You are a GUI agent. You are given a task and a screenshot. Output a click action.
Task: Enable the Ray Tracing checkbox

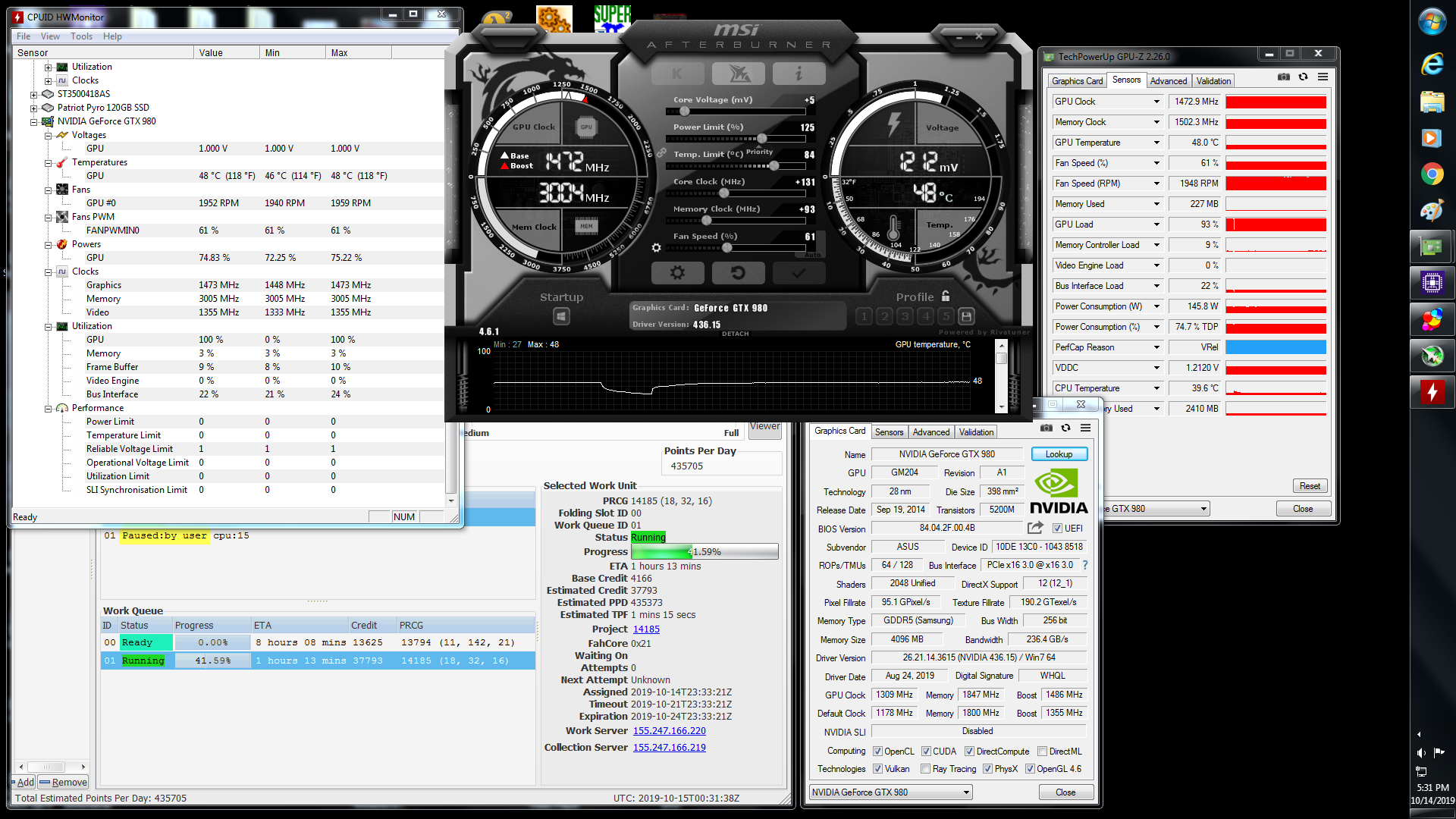pos(925,769)
